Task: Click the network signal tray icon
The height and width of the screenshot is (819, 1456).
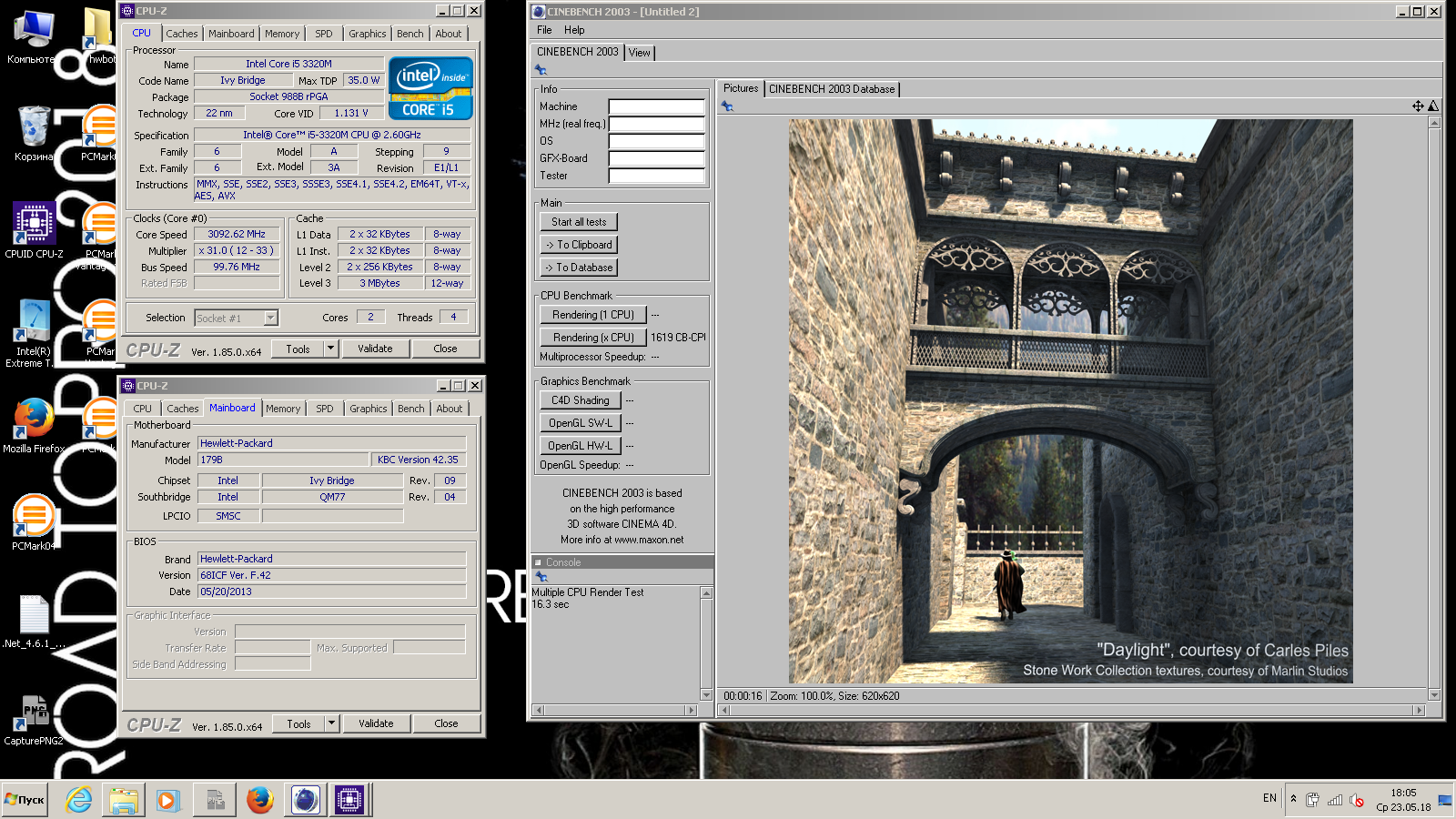Action: (x=1335, y=800)
